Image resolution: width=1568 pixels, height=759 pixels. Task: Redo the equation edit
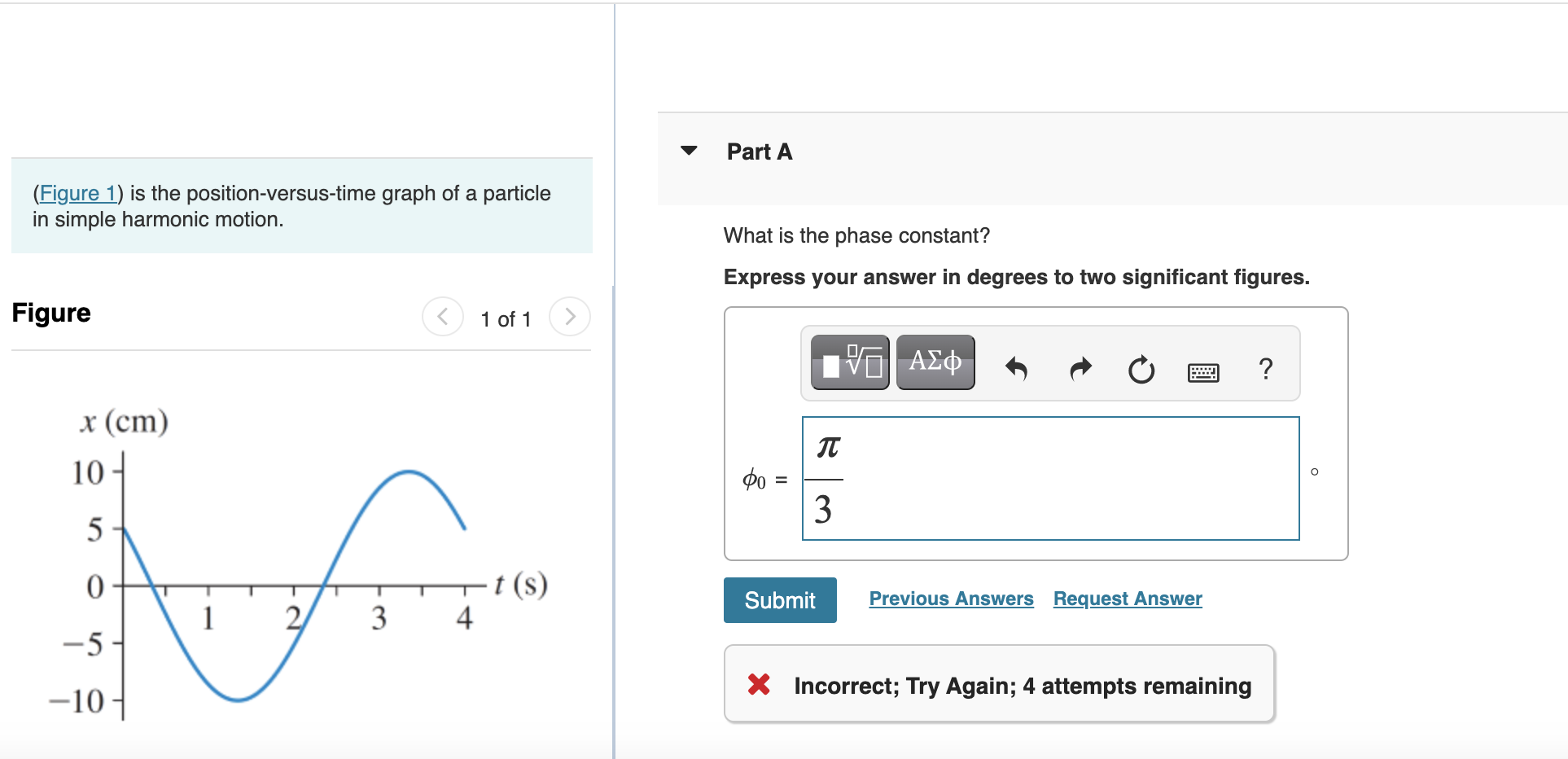[x=1080, y=369]
